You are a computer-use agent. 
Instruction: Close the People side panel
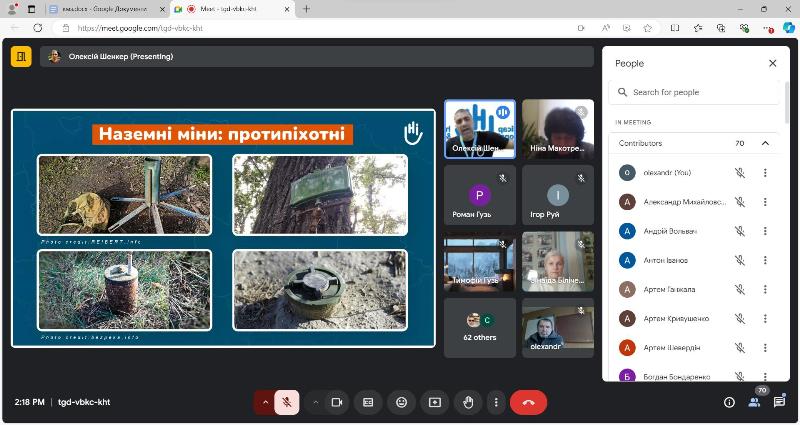pos(772,63)
